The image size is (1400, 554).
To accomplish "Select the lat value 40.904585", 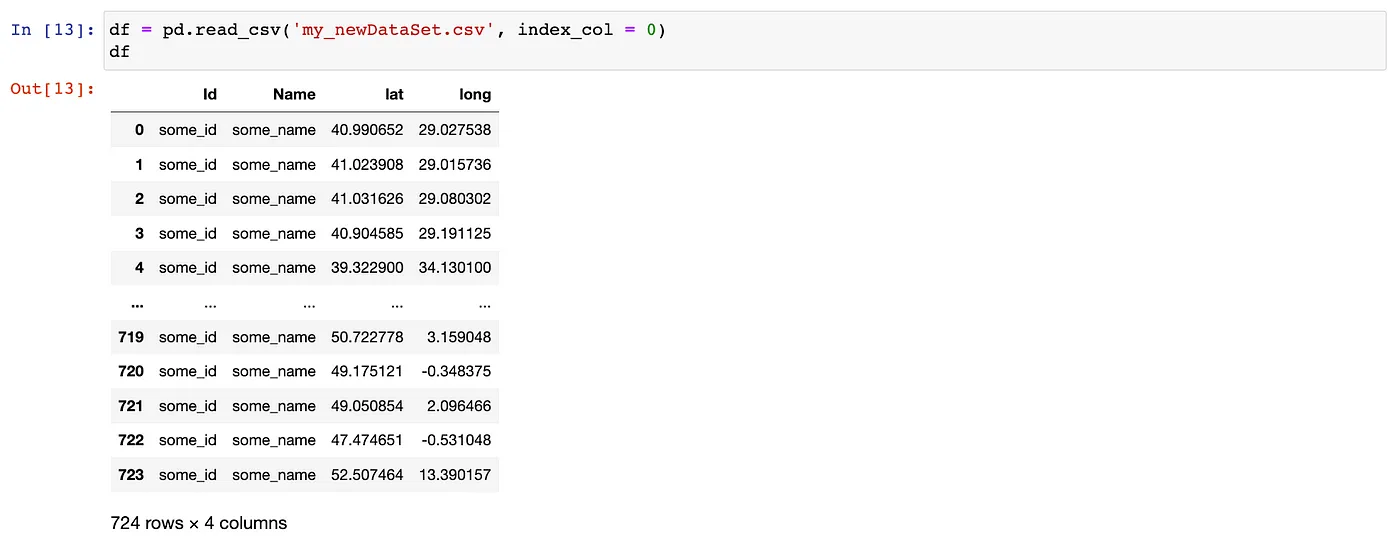I will click(x=367, y=233).
